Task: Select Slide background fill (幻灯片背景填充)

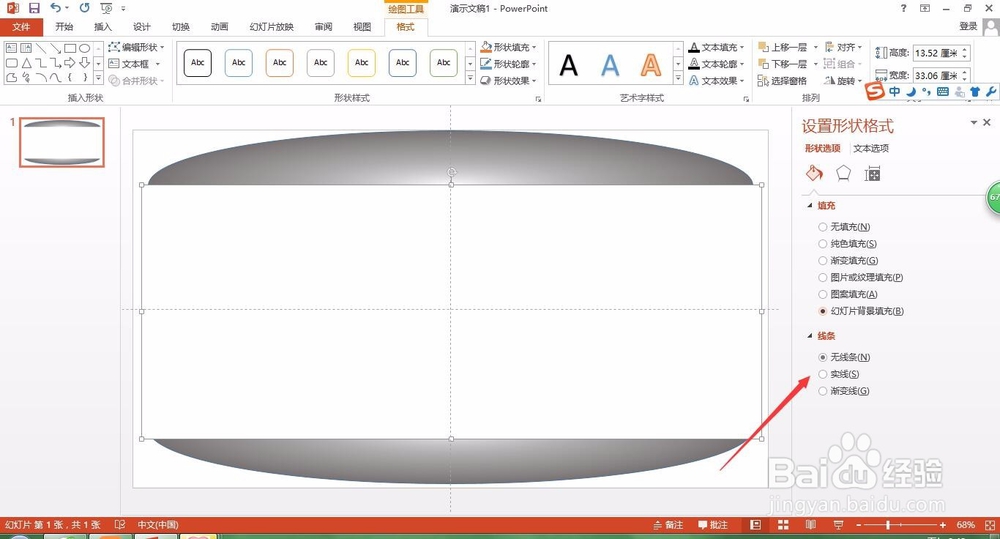Action: tap(861, 311)
